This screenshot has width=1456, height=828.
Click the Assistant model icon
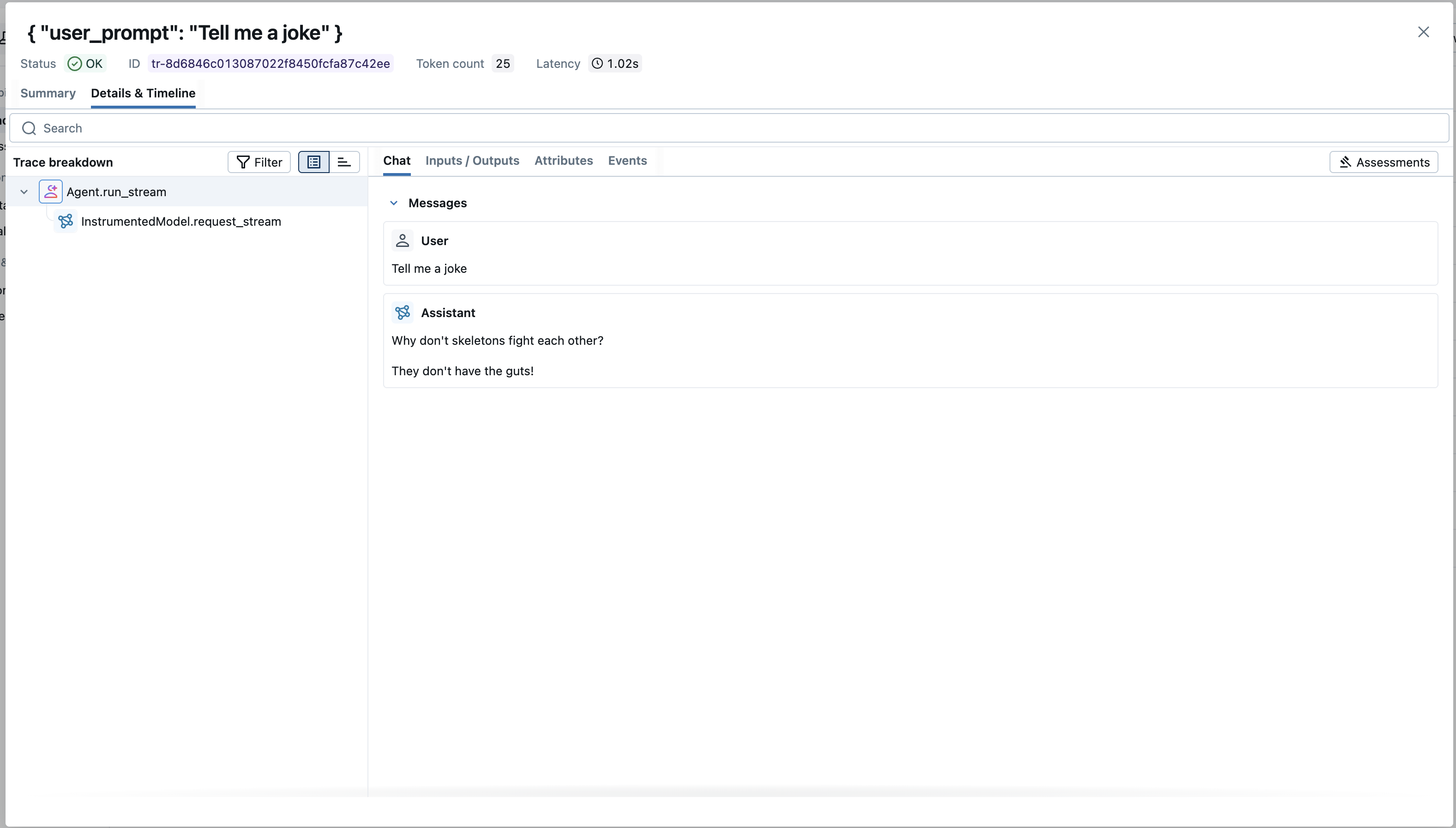(403, 312)
